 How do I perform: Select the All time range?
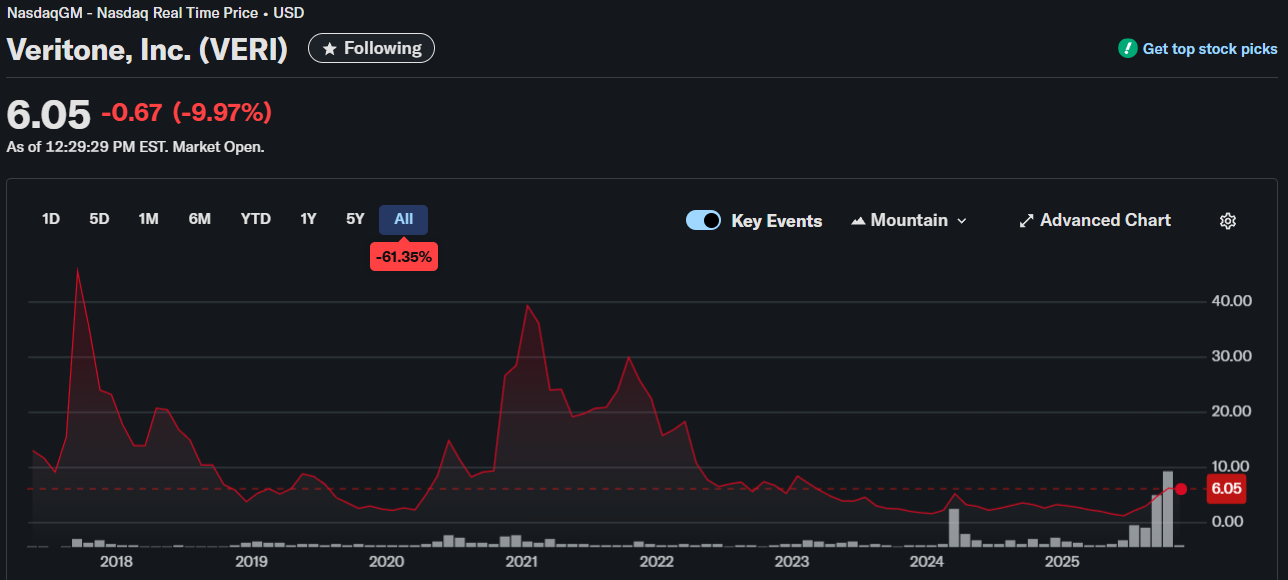tap(403, 219)
